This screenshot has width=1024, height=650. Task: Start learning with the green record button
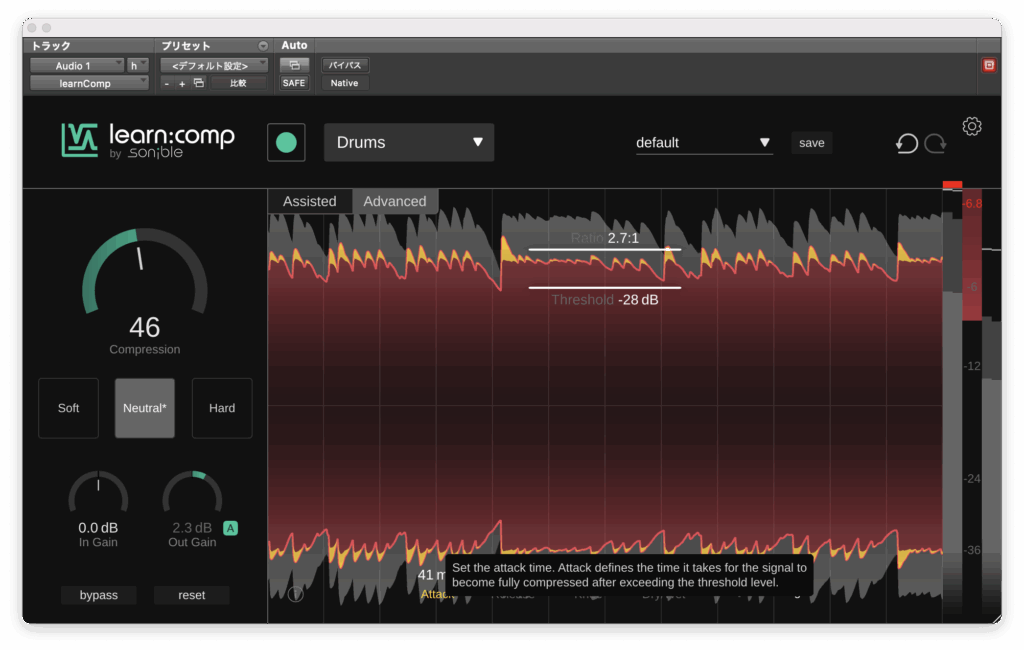(x=286, y=142)
